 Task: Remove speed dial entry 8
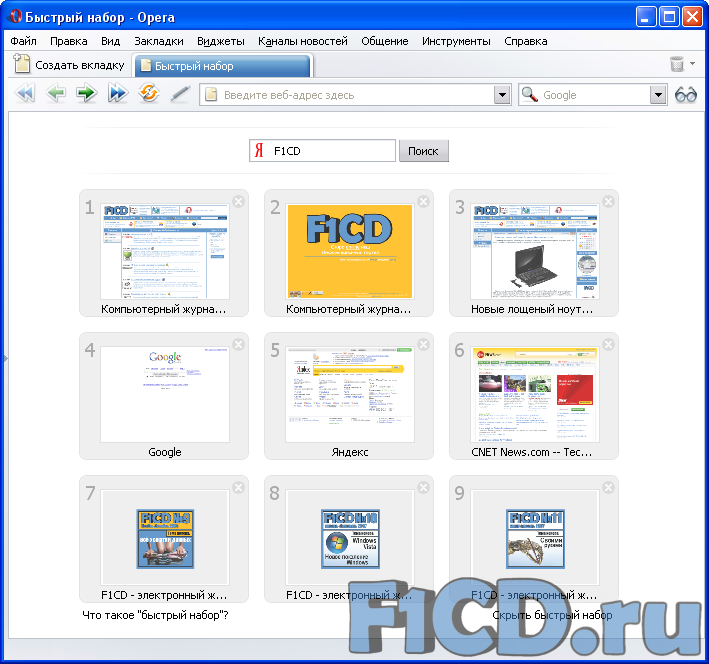click(x=423, y=487)
